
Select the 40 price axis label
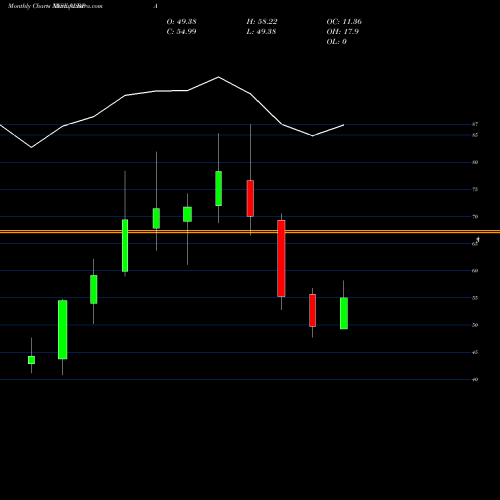pyautogui.click(x=475, y=379)
